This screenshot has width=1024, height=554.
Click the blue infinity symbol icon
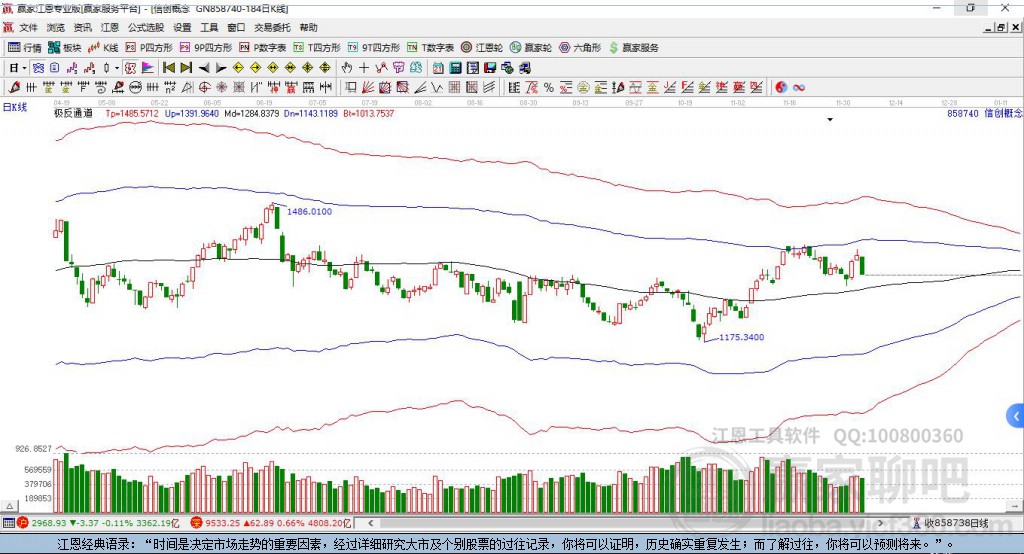(x=799, y=88)
